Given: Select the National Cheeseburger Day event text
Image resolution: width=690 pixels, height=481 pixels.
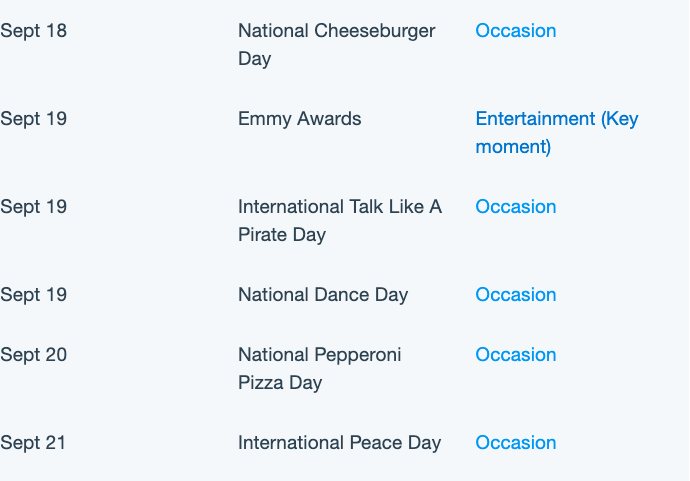Looking at the screenshot, I should pyautogui.click(x=337, y=44).
